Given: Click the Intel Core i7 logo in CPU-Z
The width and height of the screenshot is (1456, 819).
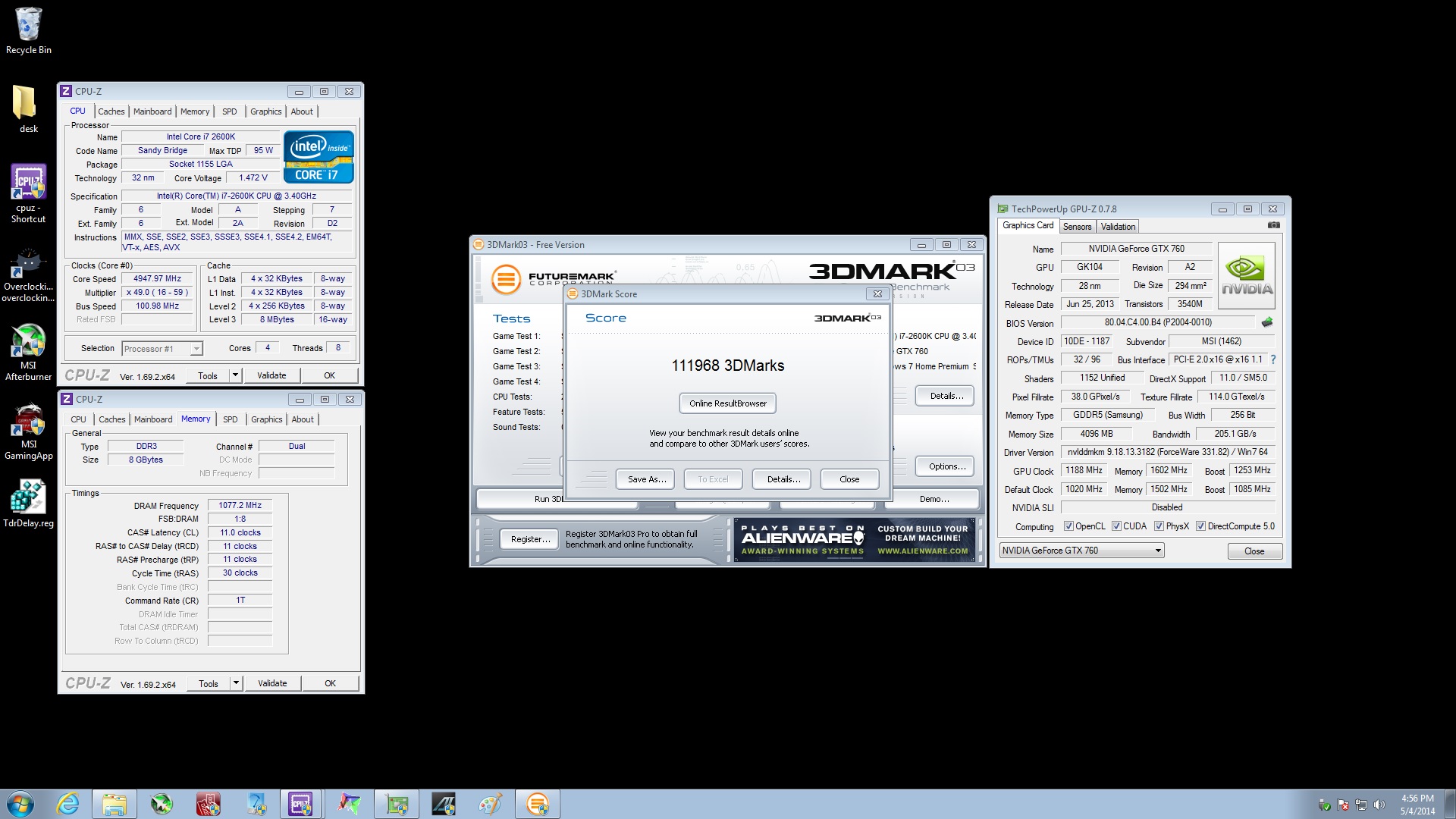Looking at the screenshot, I should pyautogui.click(x=318, y=157).
